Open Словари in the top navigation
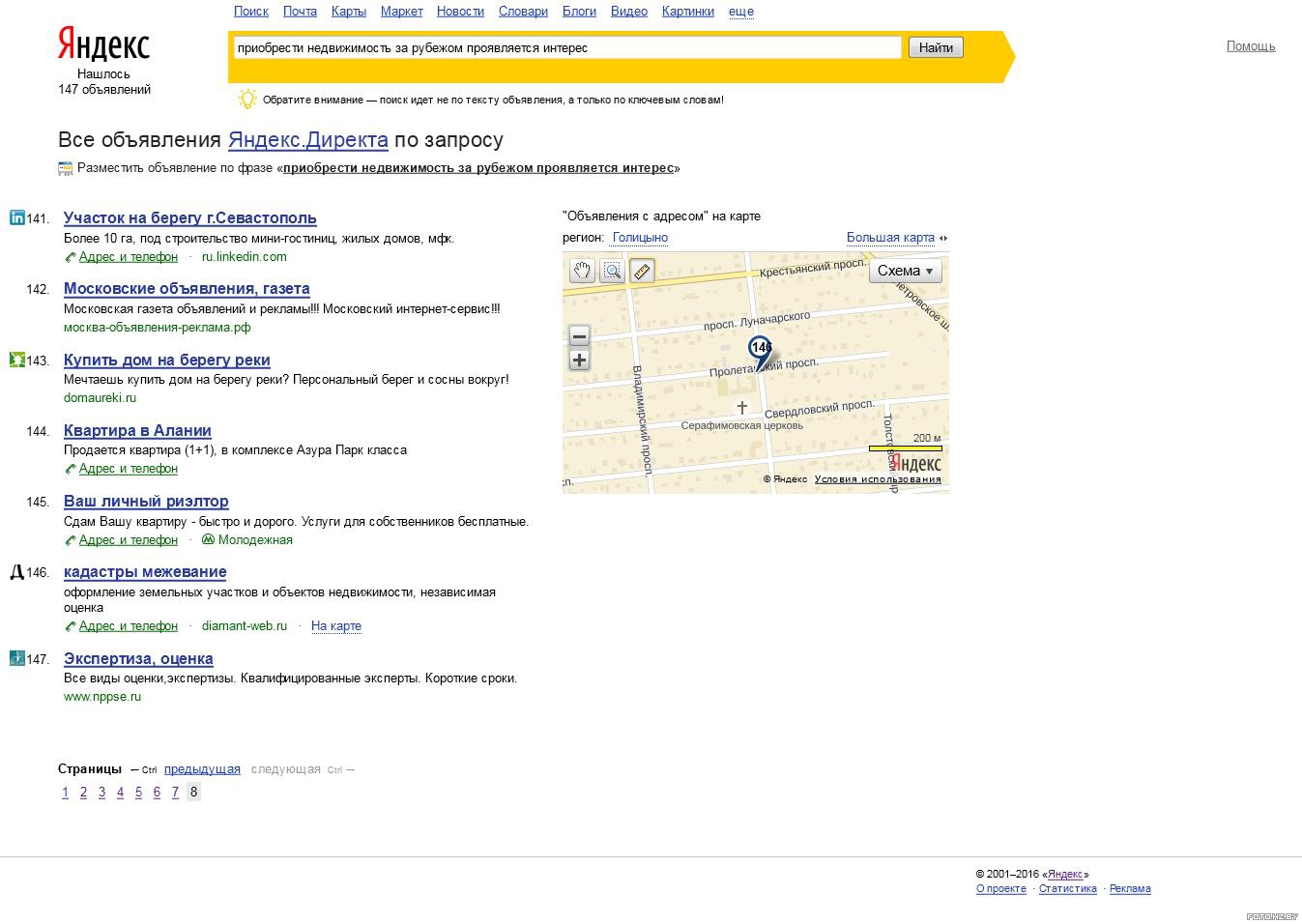The height and width of the screenshot is (924, 1302). point(523,12)
